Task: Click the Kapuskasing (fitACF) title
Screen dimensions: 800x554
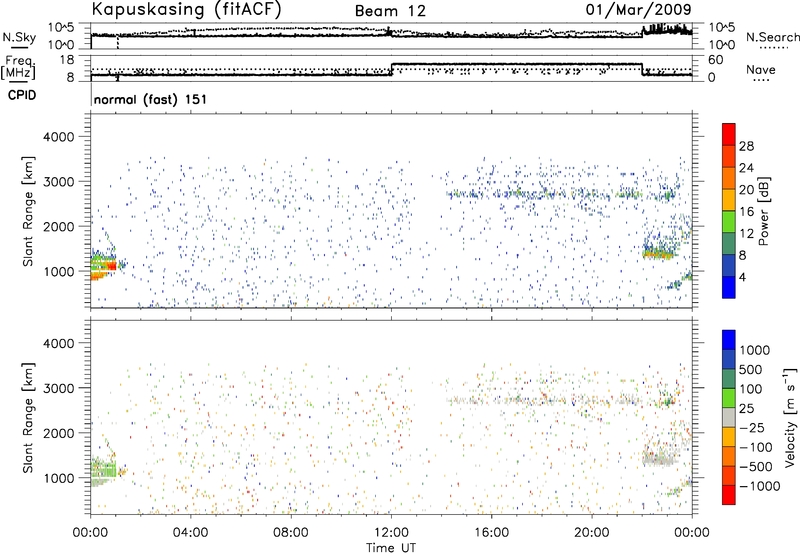Action: pos(187,10)
